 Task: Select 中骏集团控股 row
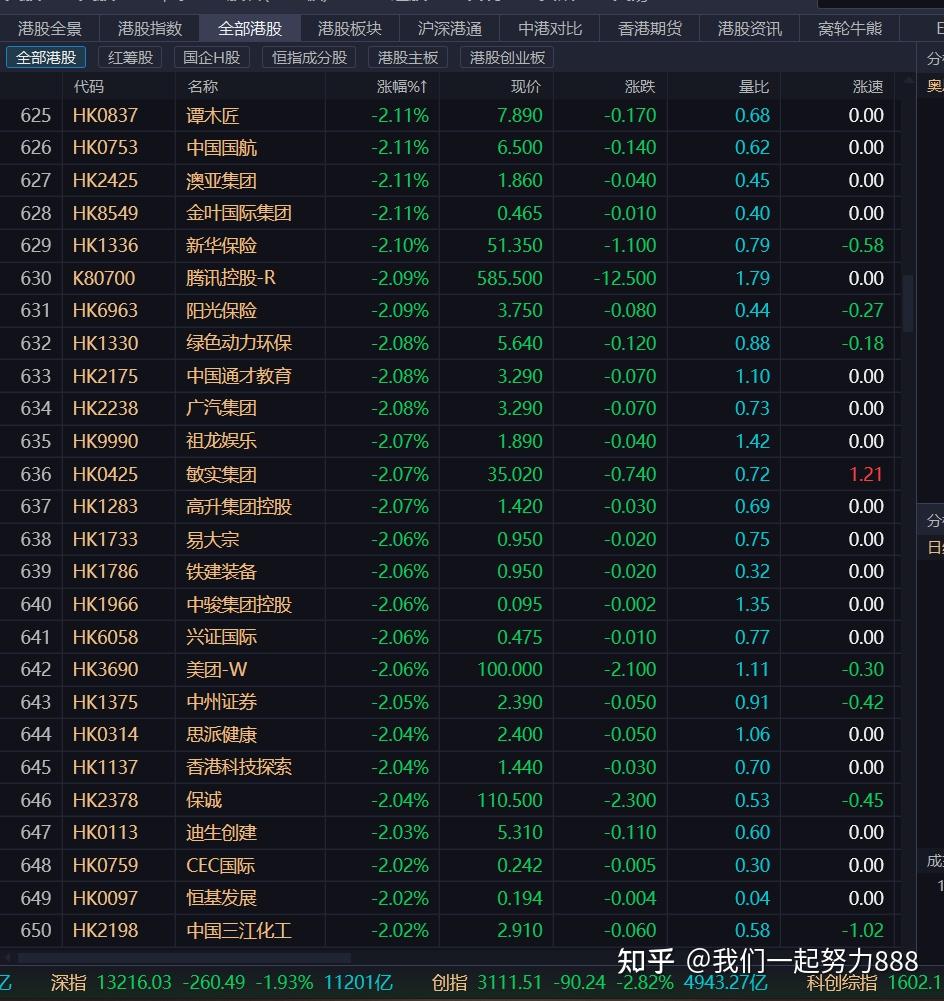[x=450, y=605]
